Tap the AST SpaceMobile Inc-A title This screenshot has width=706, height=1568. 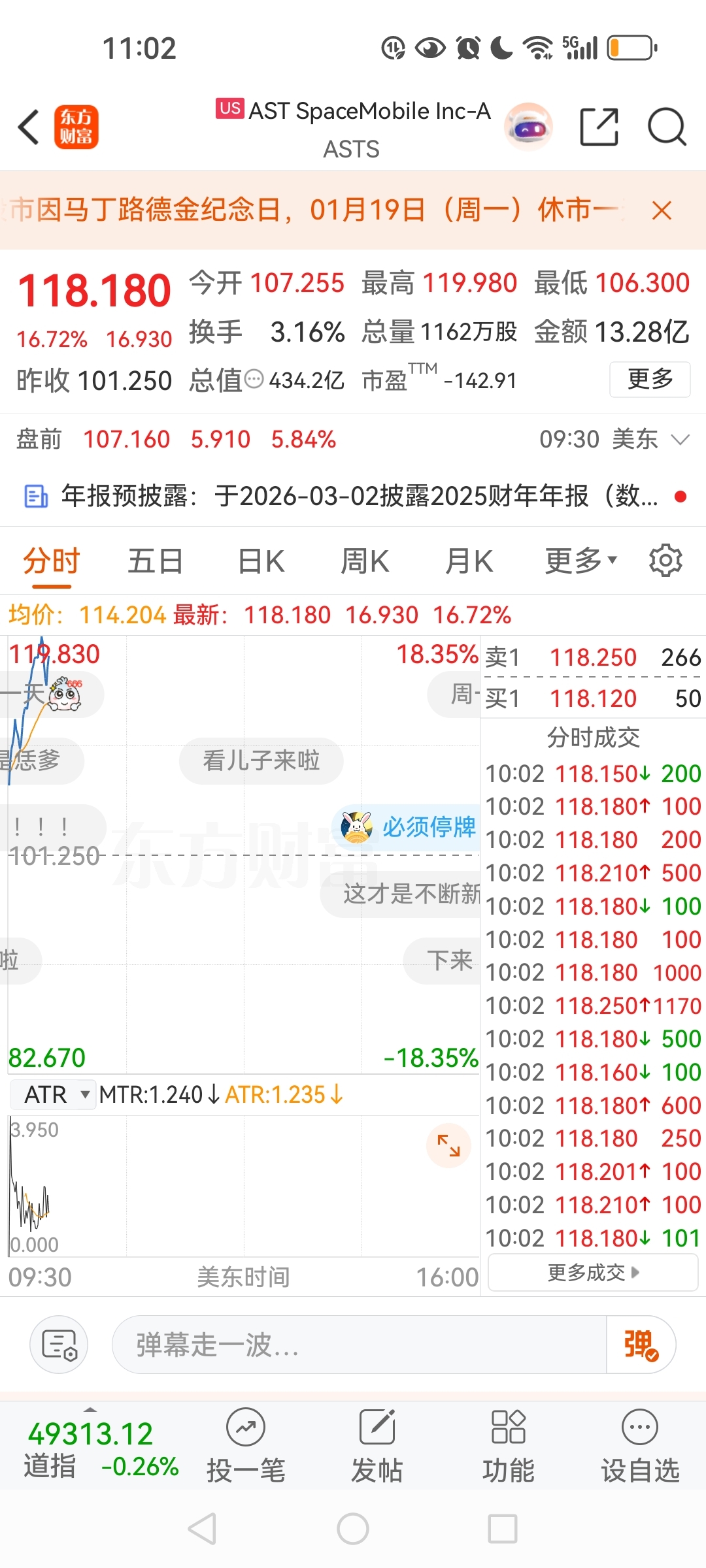(x=369, y=111)
